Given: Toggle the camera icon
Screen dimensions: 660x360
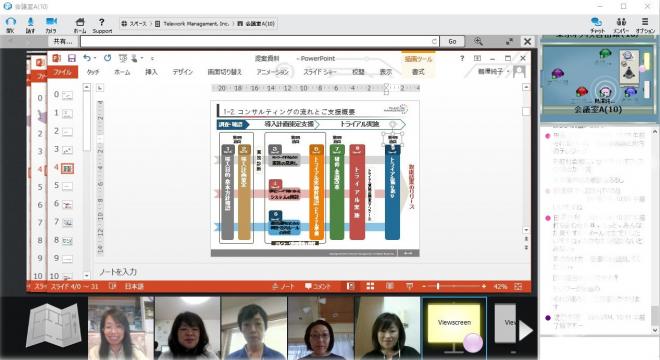Looking at the screenshot, I should tap(51, 21).
